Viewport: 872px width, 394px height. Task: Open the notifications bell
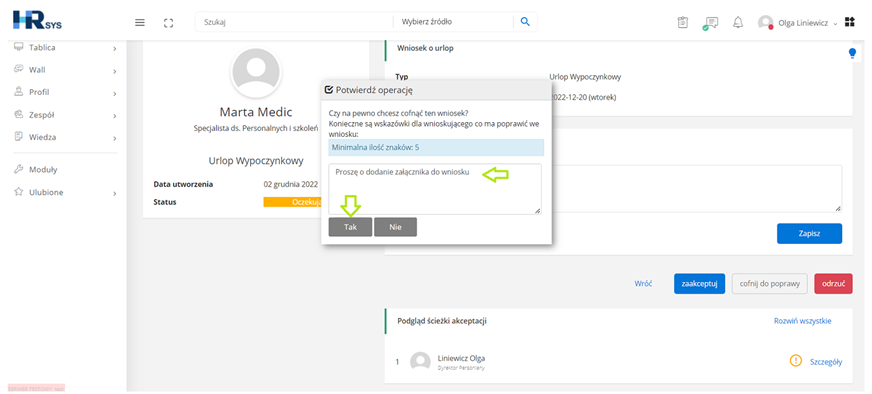point(738,22)
